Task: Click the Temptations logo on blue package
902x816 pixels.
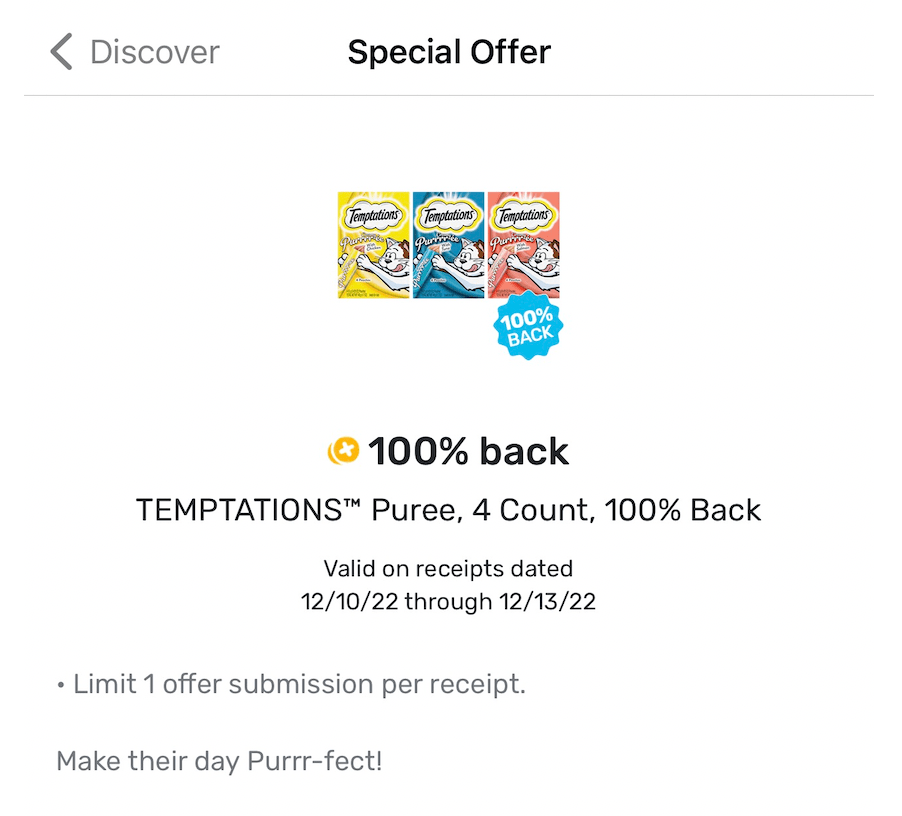Action: click(x=448, y=215)
